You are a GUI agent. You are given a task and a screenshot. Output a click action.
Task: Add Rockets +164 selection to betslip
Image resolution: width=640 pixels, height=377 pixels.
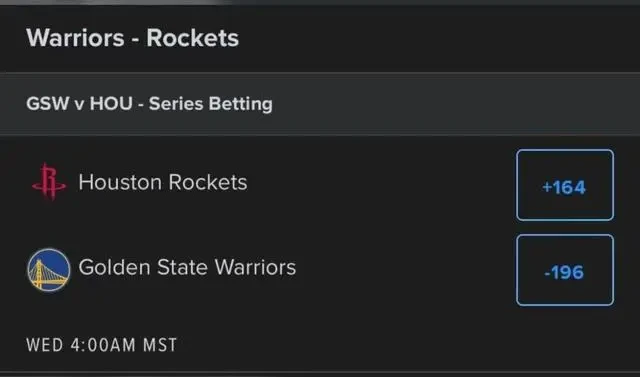point(565,185)
